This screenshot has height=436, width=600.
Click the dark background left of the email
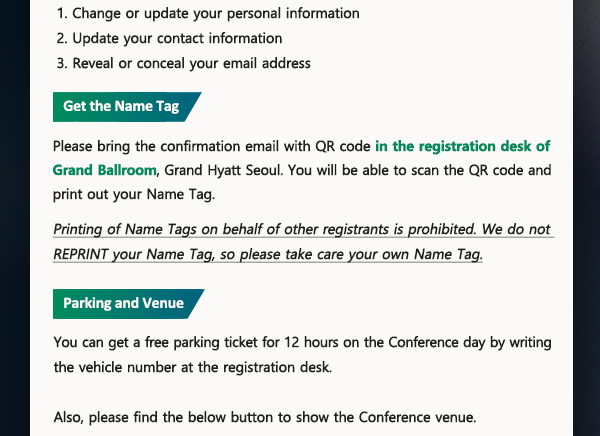click(x=15, y=218)
